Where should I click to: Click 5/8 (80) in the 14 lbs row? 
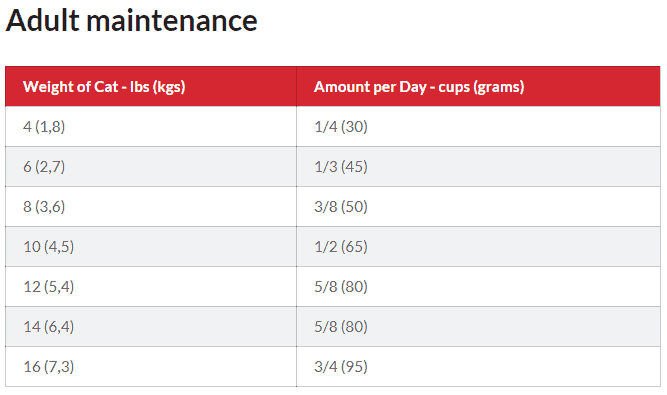[x=478, y=326]
